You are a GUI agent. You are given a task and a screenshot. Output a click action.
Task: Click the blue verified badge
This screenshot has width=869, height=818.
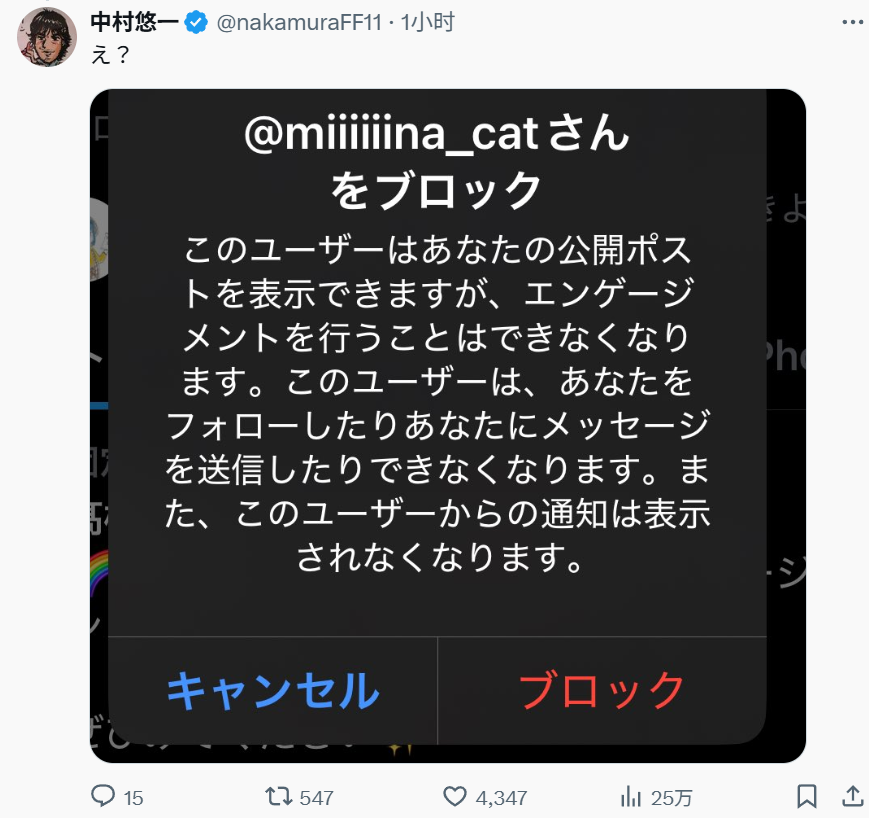click(x=196, y=22)
